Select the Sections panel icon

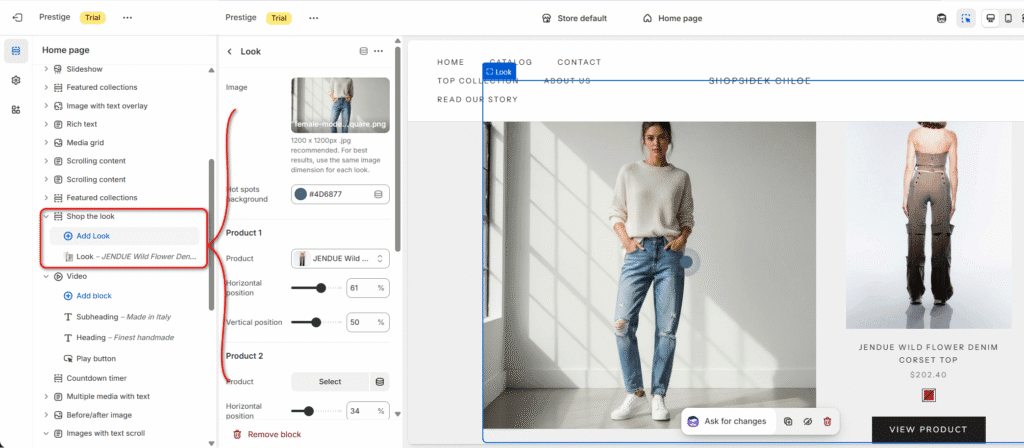[x=16, y=50]
